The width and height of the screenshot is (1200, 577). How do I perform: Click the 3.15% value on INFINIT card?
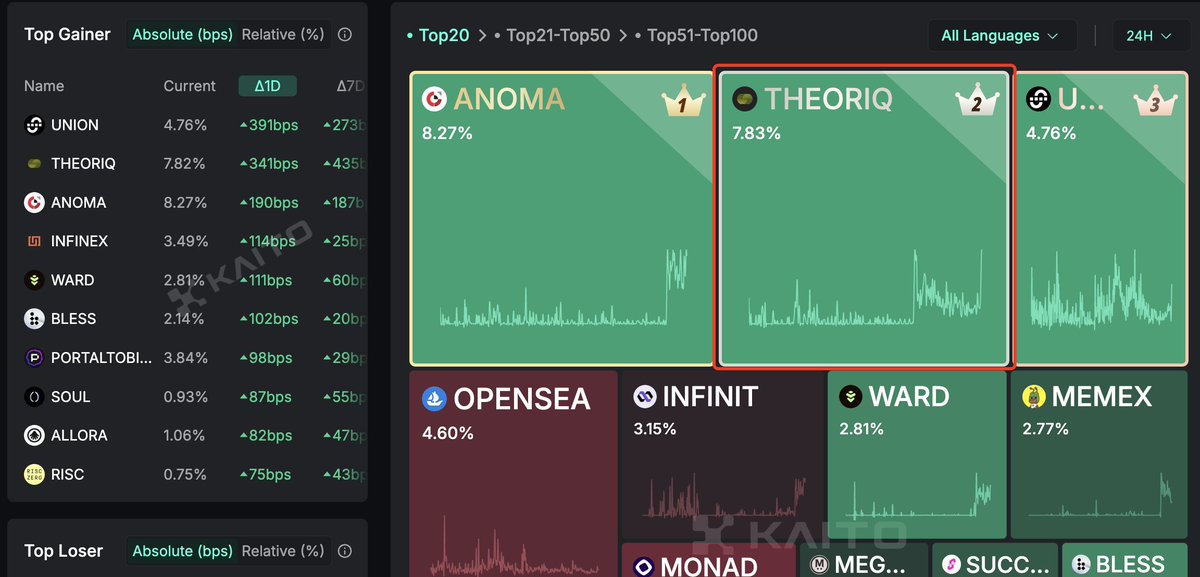655,429
